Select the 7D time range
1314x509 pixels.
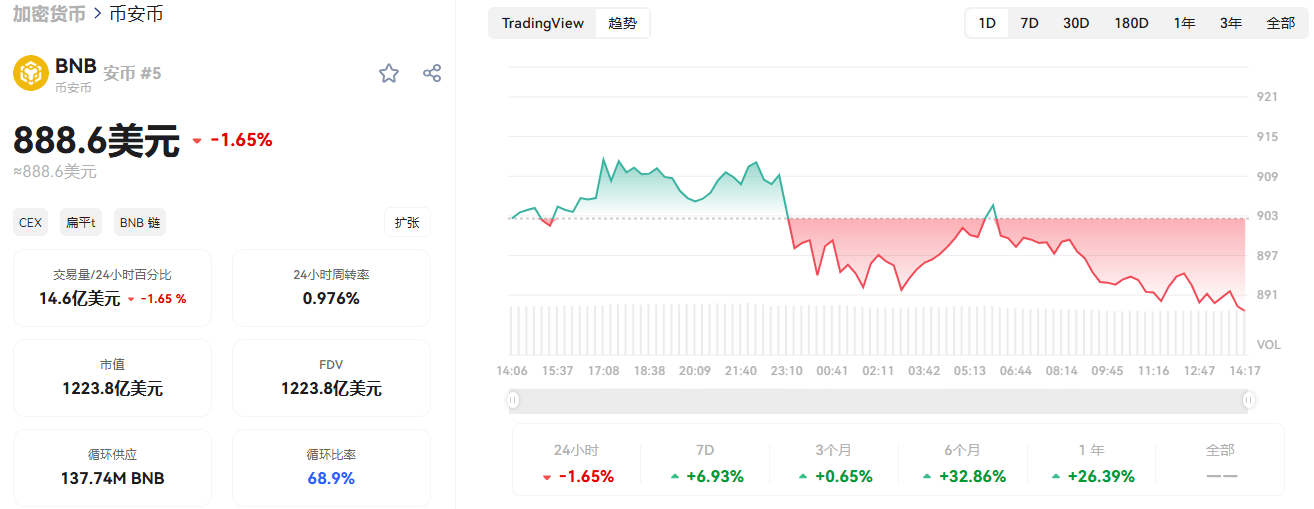1029,23
